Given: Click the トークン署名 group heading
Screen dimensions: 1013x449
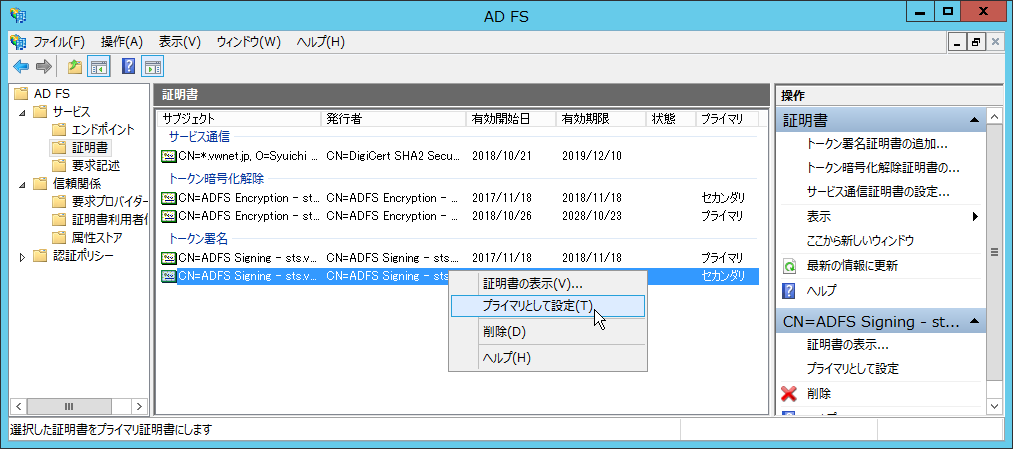Looking at the screenshot, I should 198,239.
